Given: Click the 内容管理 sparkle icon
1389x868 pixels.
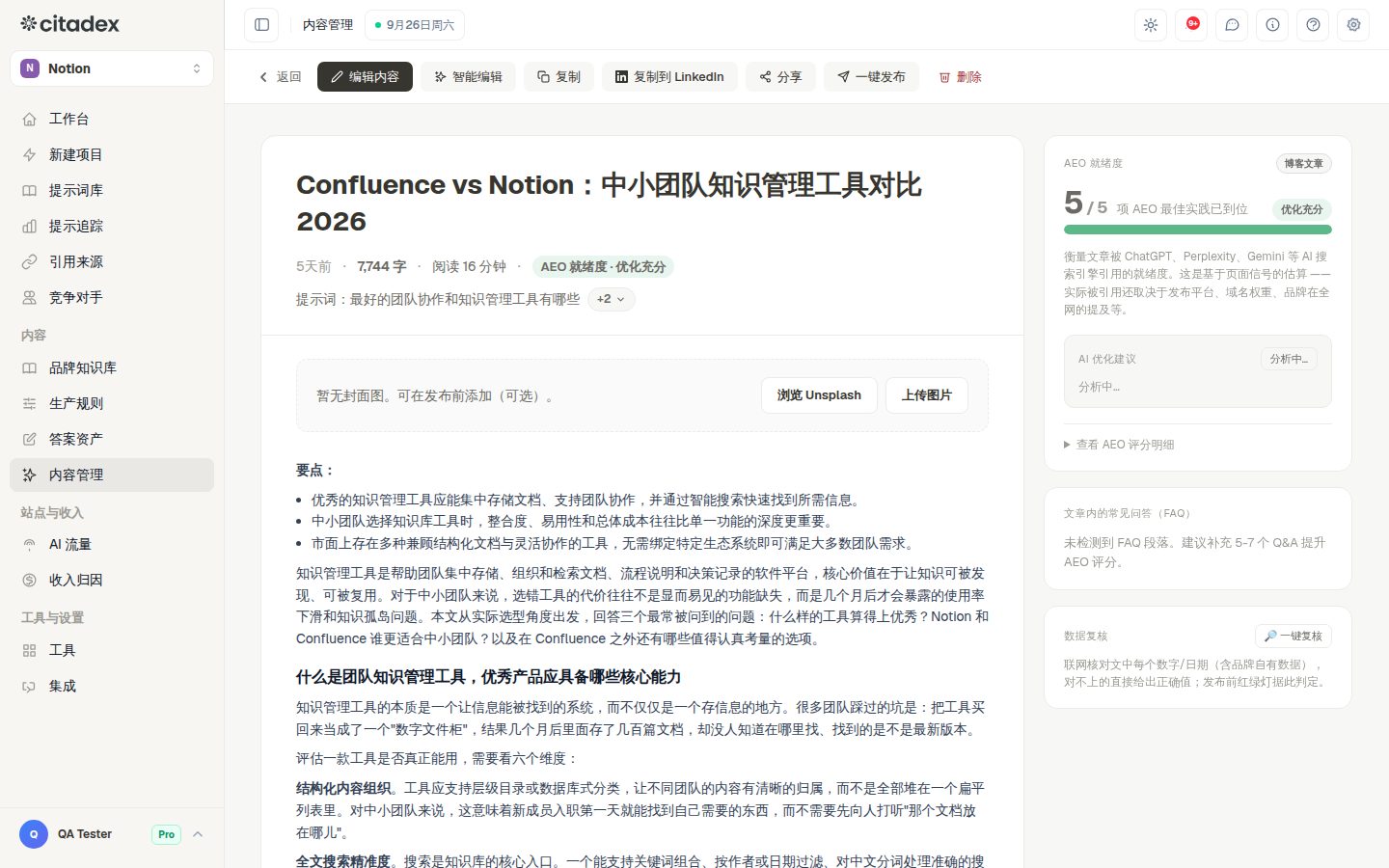Looking at the screenshot, I should (x=29, y=475).
